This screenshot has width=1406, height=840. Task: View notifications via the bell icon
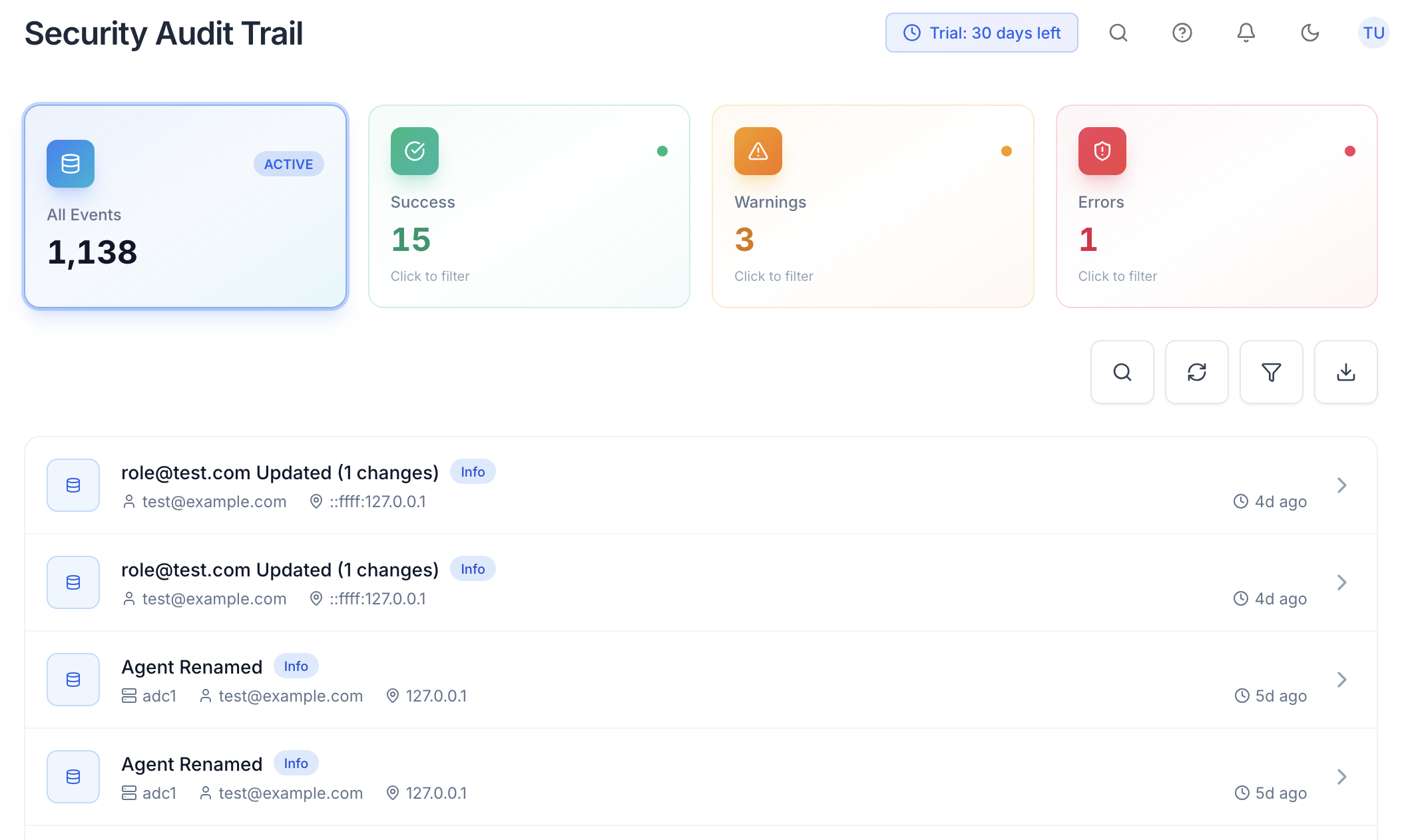[x=1246, y=33]
